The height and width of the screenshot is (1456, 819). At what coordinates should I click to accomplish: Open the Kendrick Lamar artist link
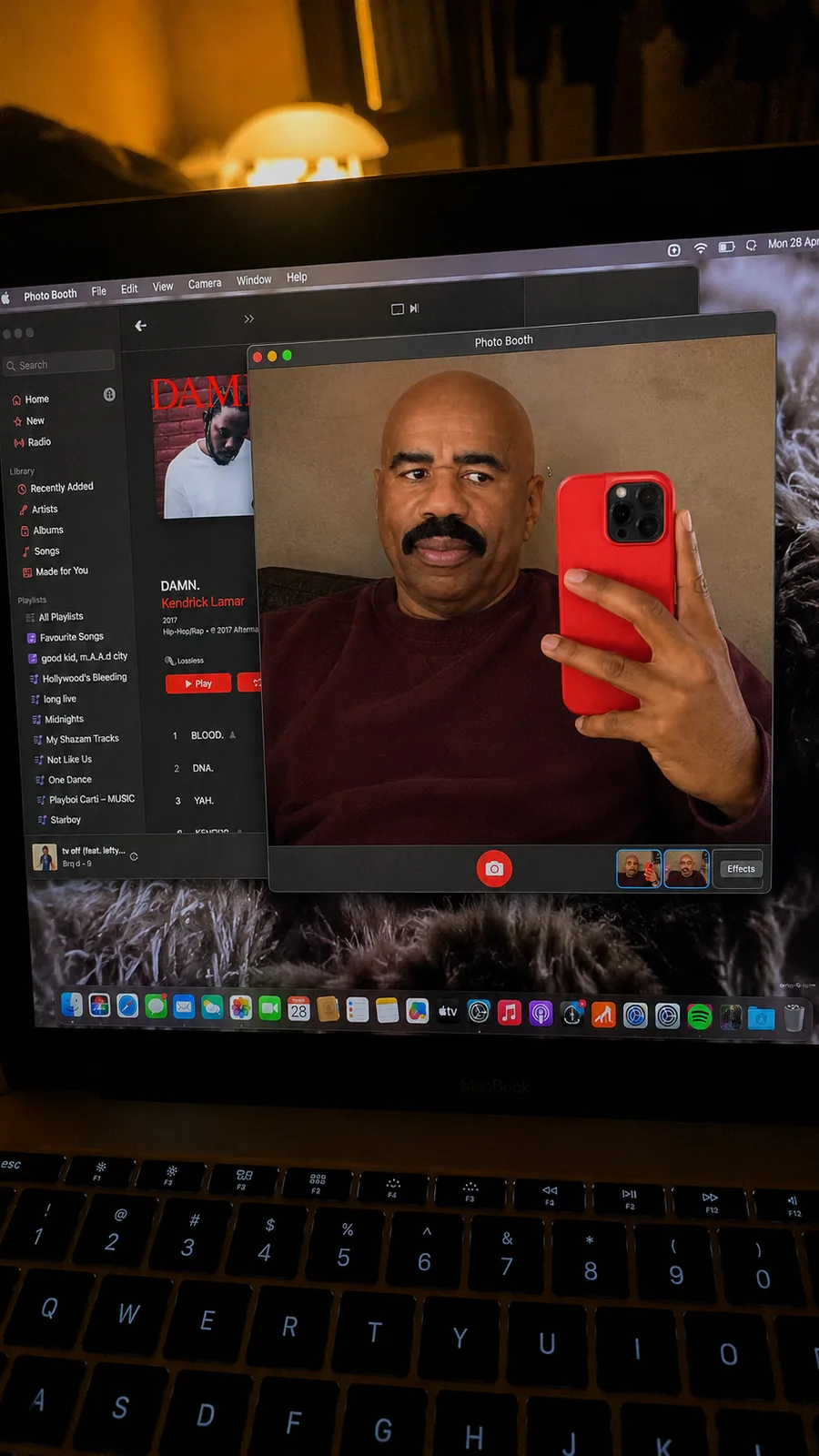click(x=203, y=602)
